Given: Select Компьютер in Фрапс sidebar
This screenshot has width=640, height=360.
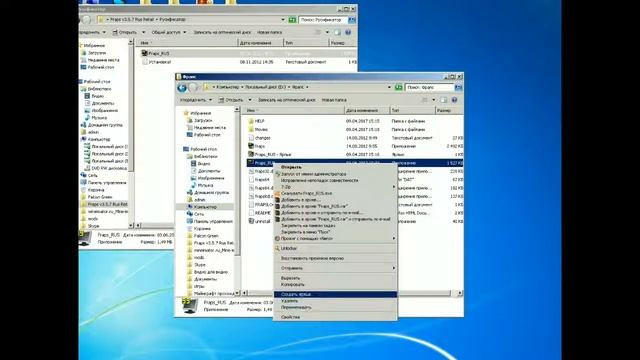Looking at the screenshot, I should [x=205, y=207].
